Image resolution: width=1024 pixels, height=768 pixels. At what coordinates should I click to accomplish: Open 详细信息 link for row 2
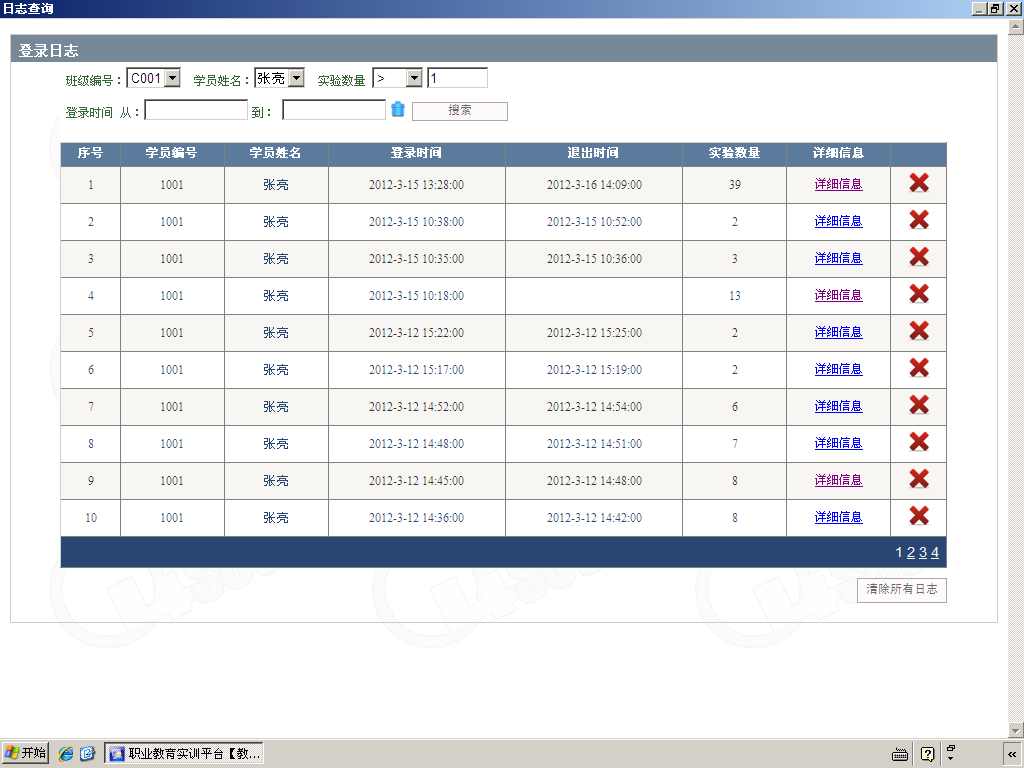(839, 221)
